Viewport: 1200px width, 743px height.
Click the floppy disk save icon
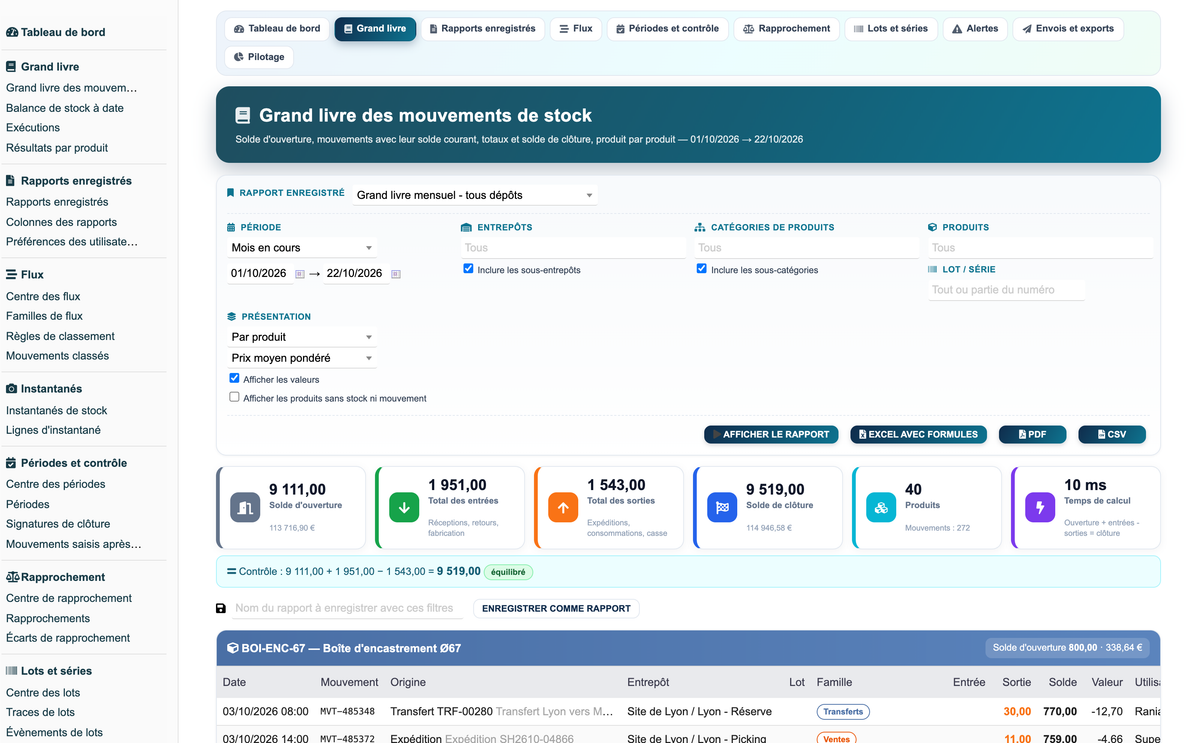click(221, 608)
